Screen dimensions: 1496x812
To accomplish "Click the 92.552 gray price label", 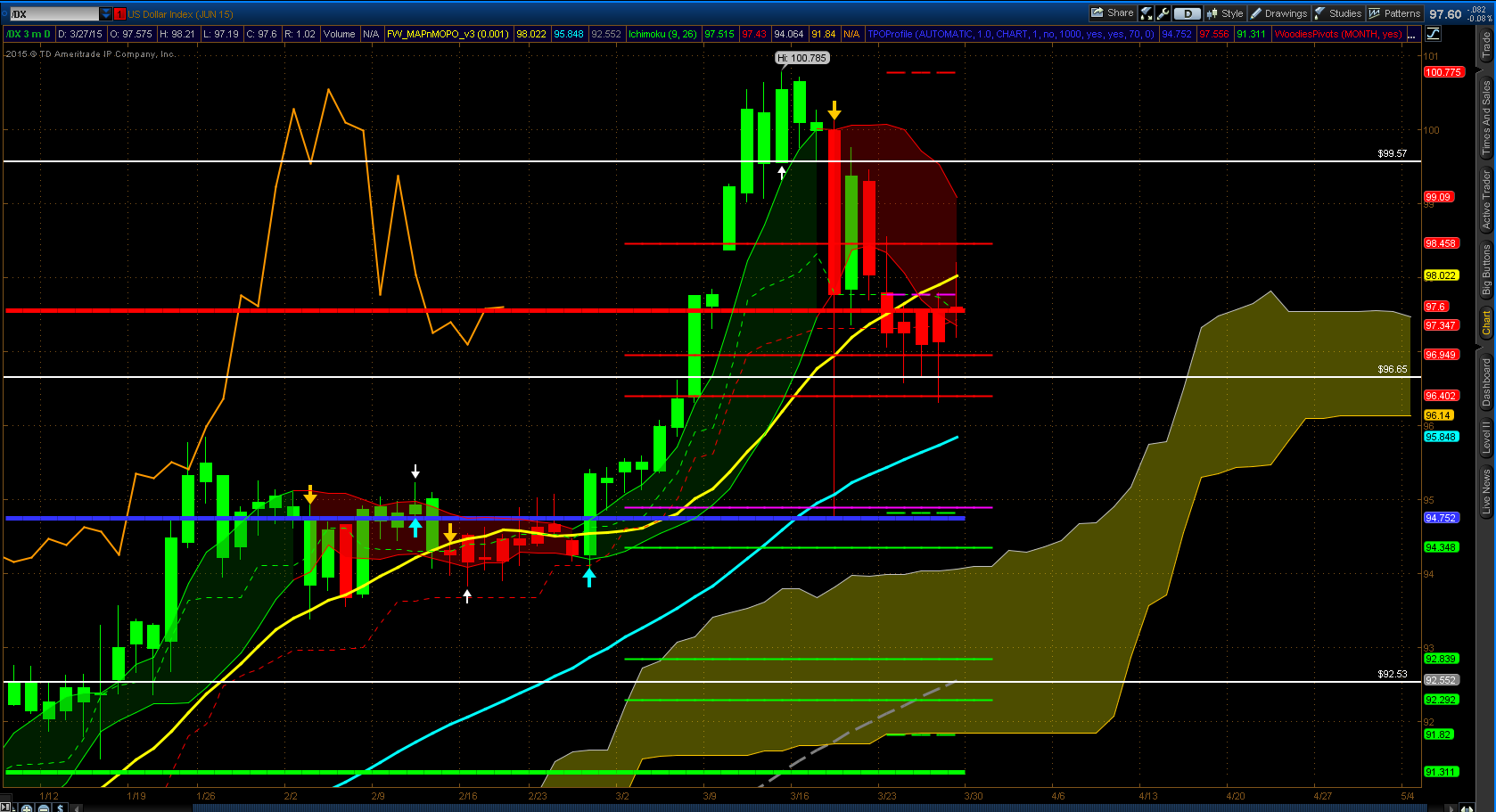I will pos(1441,680).
